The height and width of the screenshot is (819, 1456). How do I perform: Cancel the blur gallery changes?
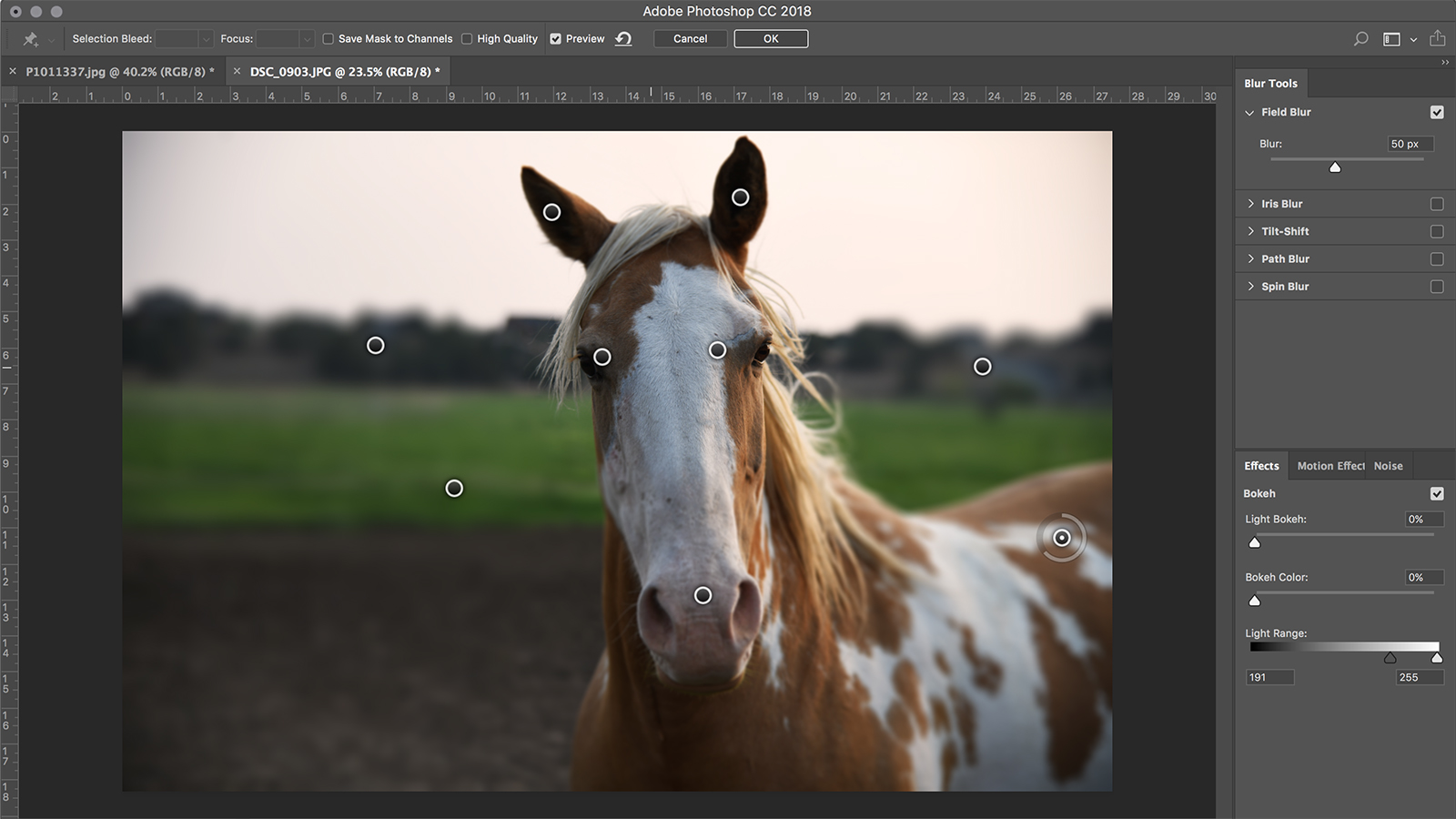pos(690,39)
